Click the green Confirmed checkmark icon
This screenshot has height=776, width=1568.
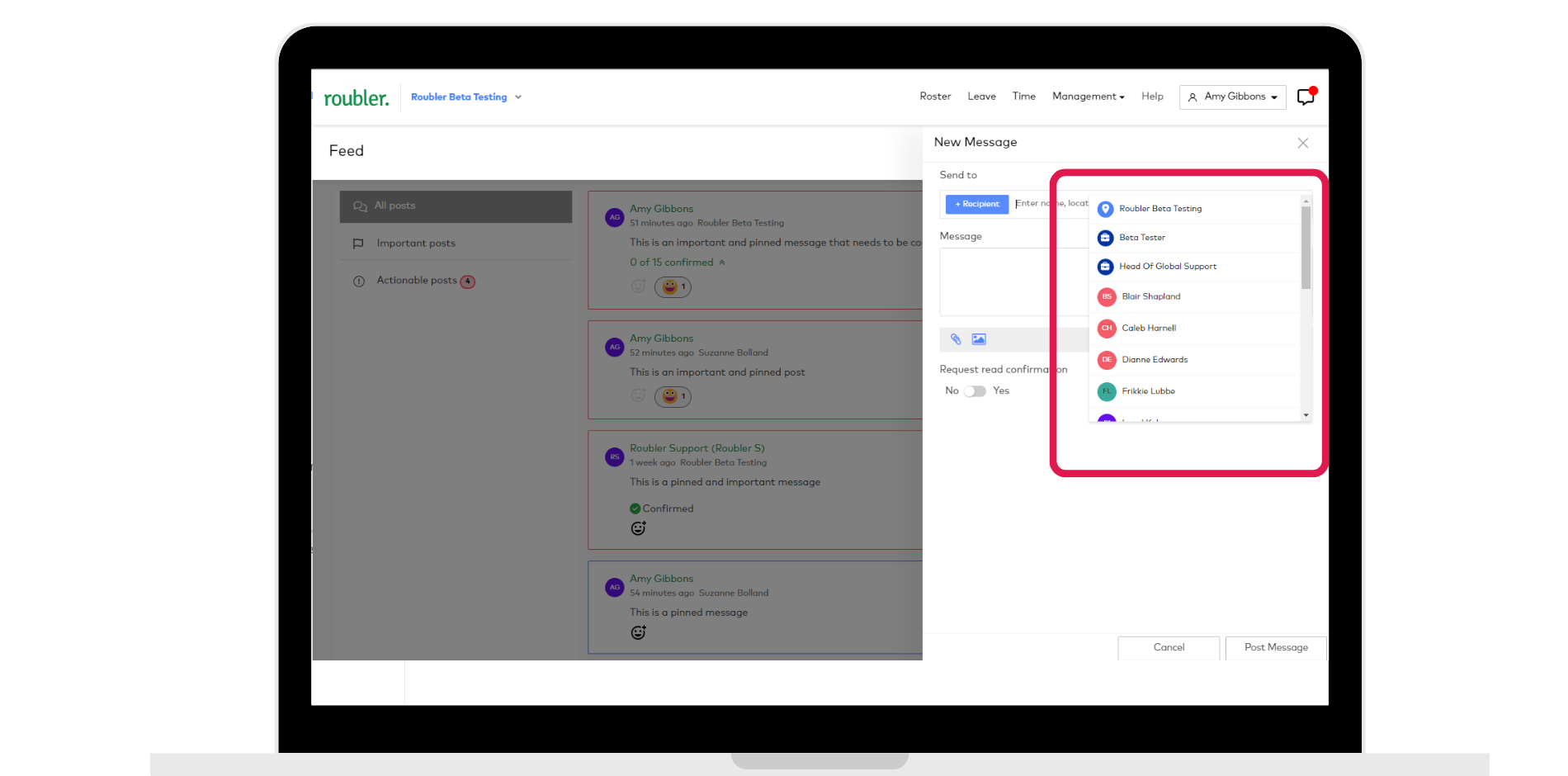pyautogui.click(x=635, y=509)
